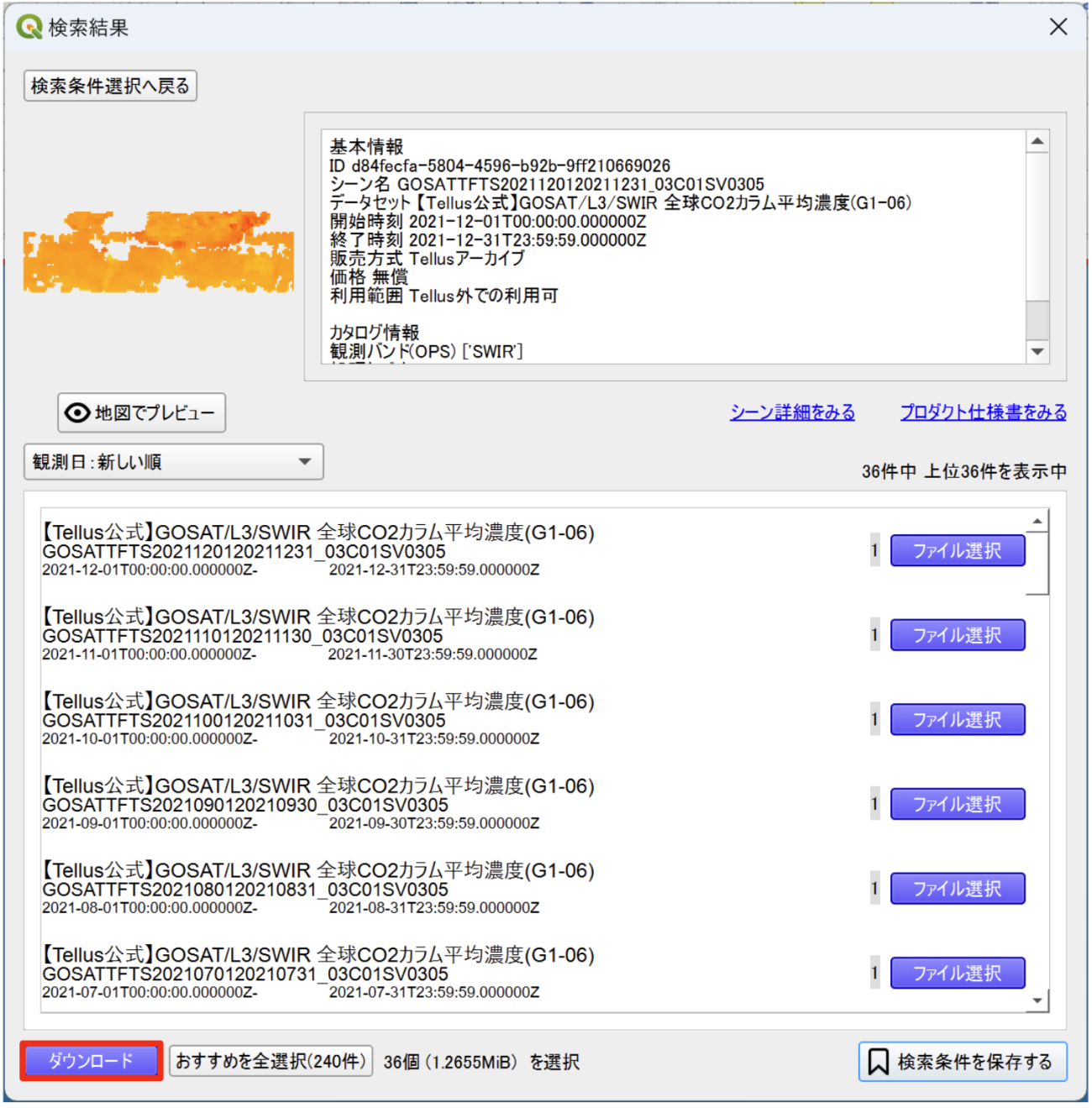Screen dimensions: 1092x1108
Task: Click down arrow of results list scrollbar
Action: pos(1038,1000)
